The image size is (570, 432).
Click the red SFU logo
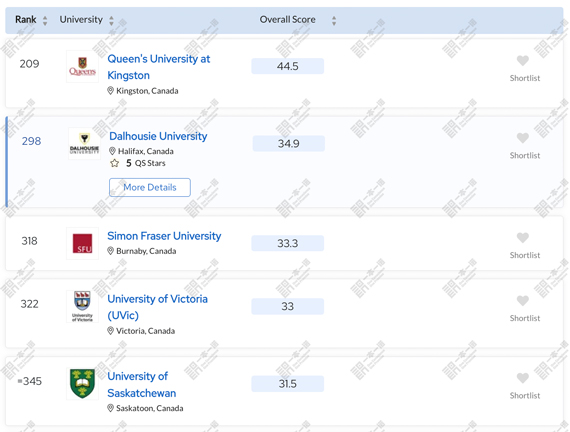pyautogui.click(x=83, y=243)
